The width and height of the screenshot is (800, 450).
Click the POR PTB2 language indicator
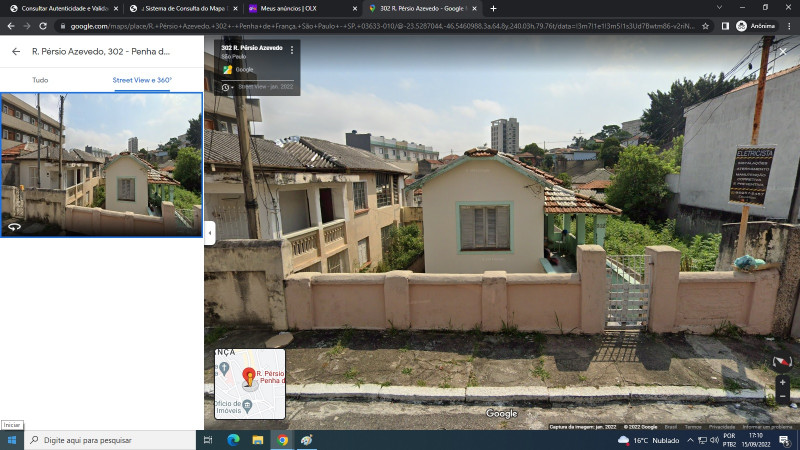[x=729, y=440]
